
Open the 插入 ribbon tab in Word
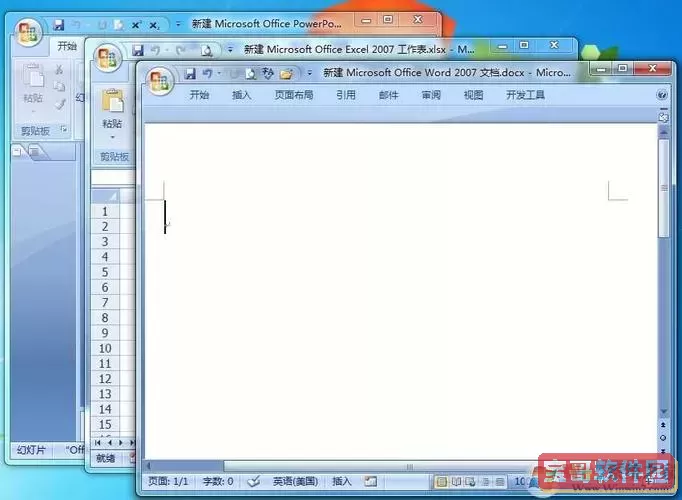[241, 95]
